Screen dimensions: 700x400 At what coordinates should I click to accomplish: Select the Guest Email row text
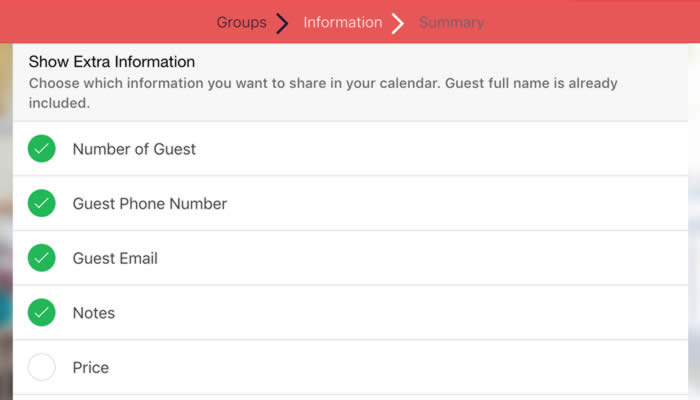click(115, 258)
